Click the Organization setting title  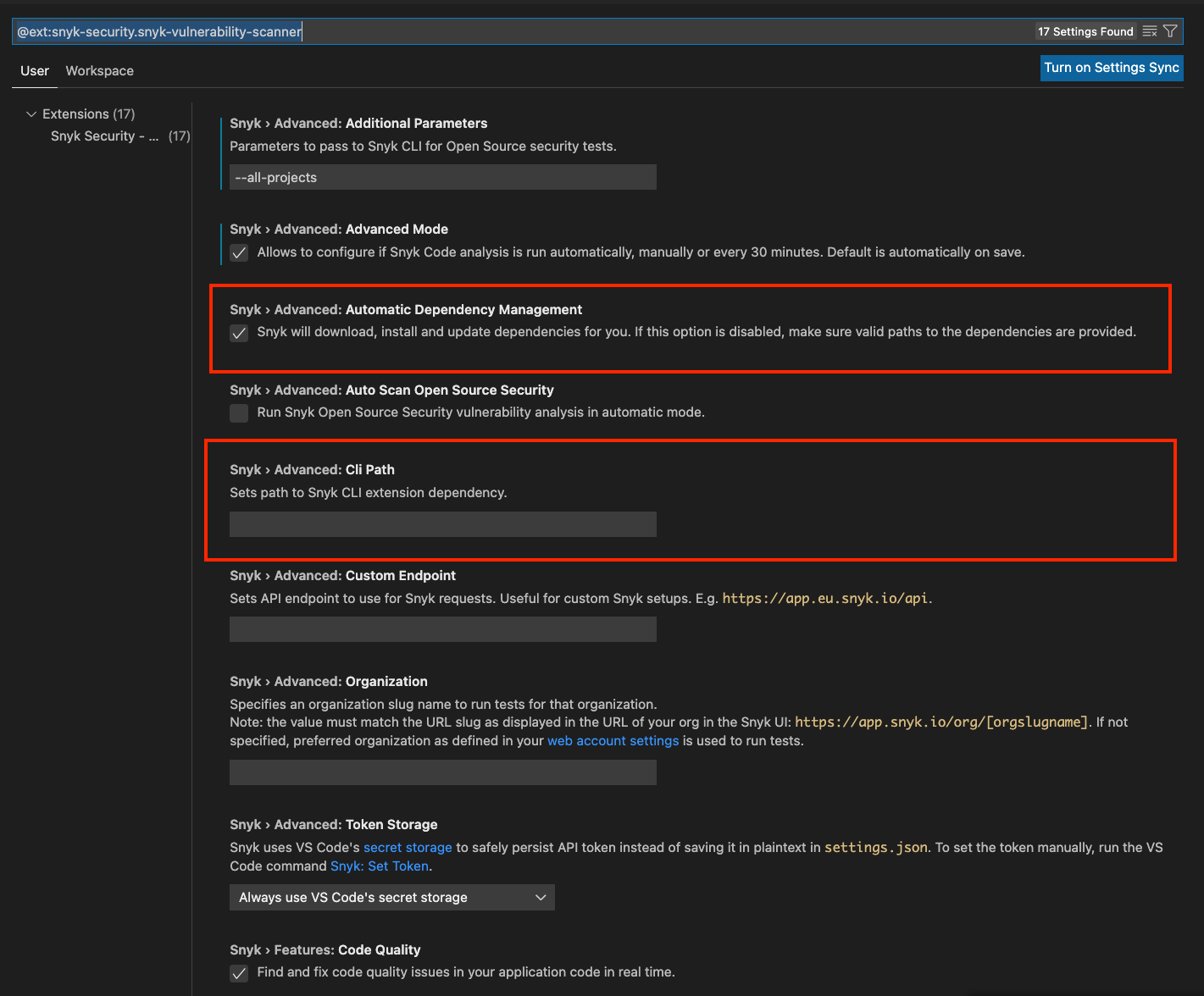pos(329,681)
